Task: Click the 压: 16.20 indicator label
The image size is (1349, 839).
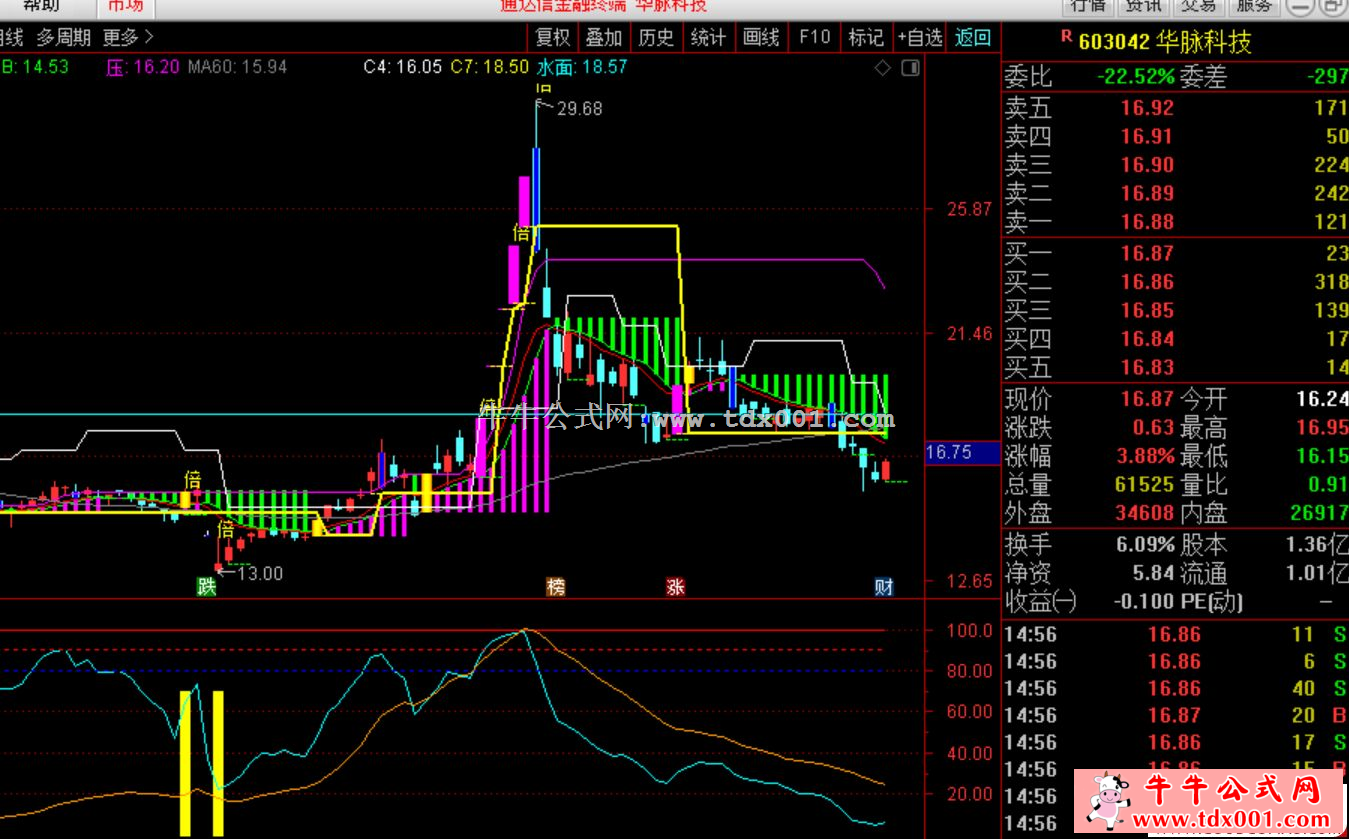Action: click(143, 68)
